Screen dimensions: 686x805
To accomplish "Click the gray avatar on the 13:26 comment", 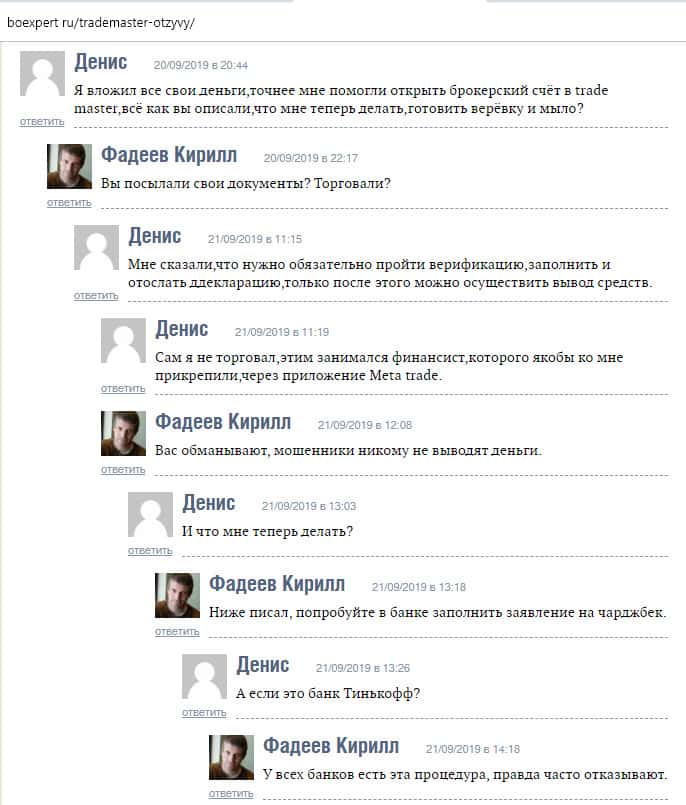I will [204, 677].
